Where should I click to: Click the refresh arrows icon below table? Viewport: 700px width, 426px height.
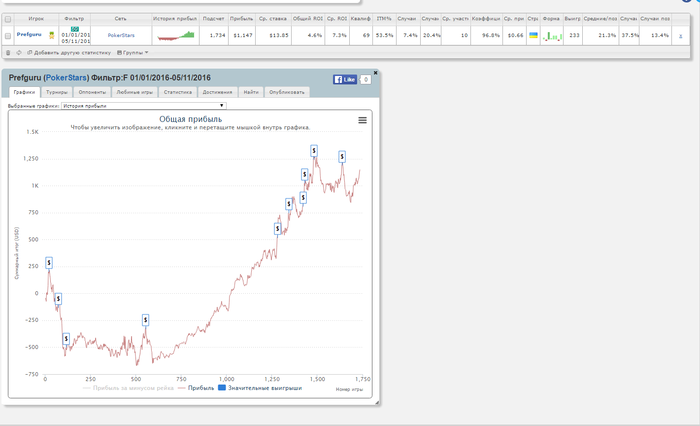[19, 53]
